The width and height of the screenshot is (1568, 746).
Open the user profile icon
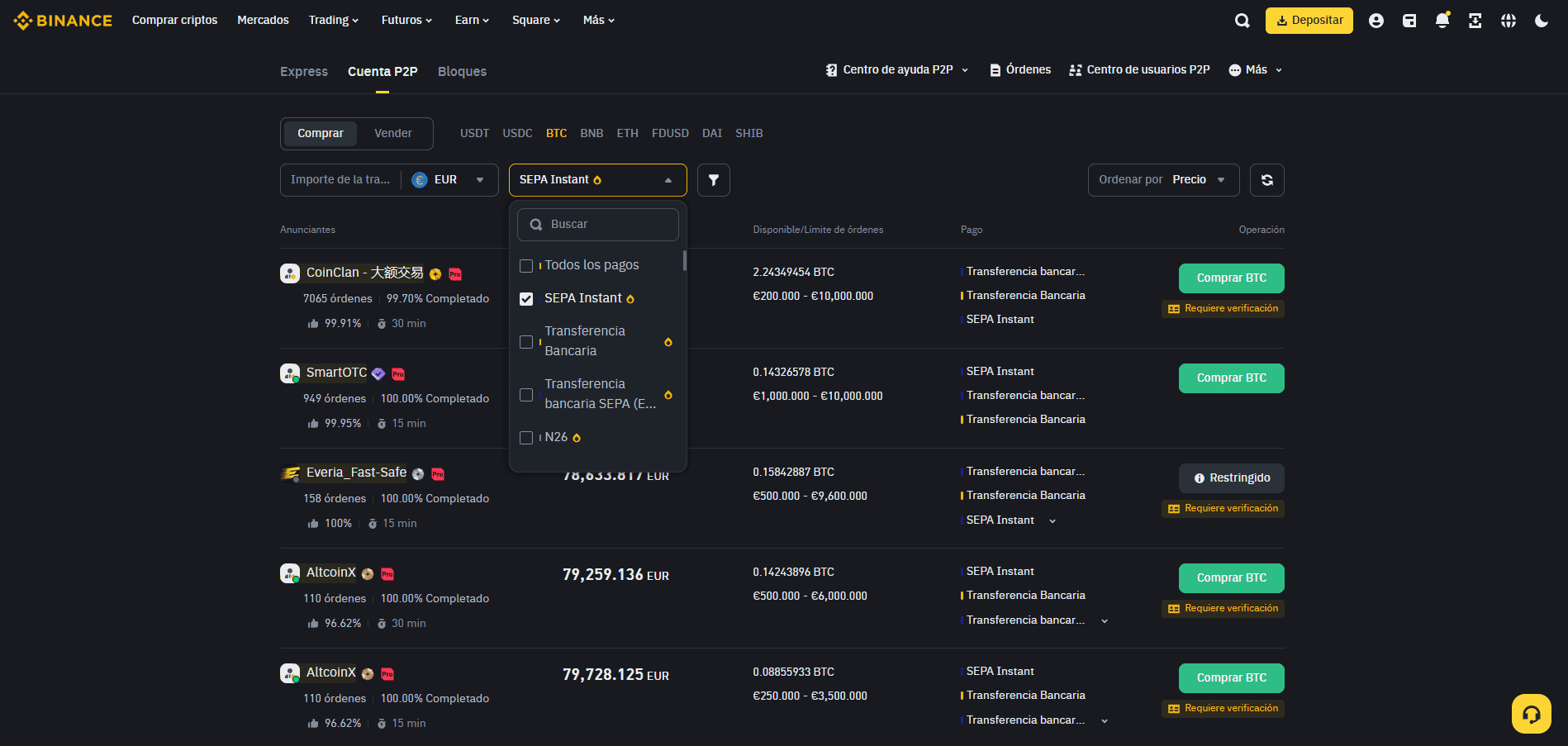tap(1376, 21)
